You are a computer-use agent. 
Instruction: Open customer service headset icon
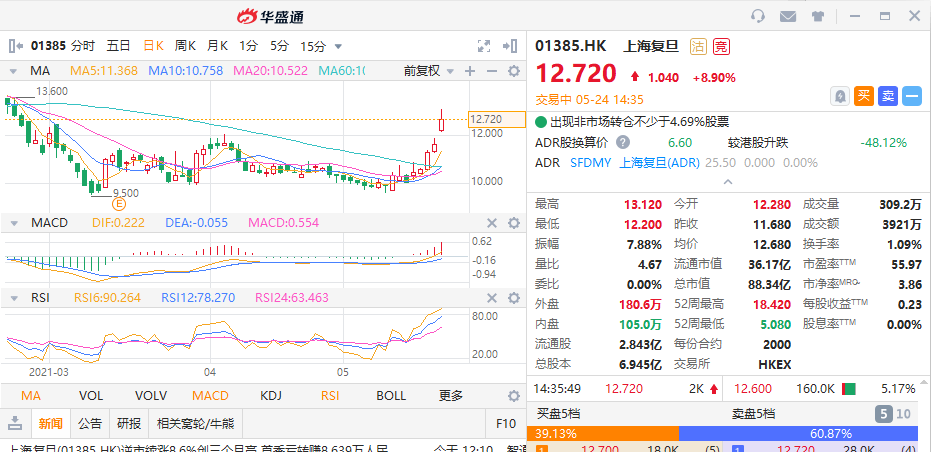[758, 16]
